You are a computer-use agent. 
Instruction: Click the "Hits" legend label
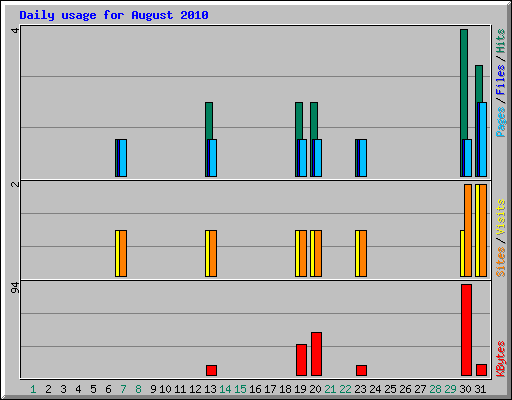[x=500, y=41]
